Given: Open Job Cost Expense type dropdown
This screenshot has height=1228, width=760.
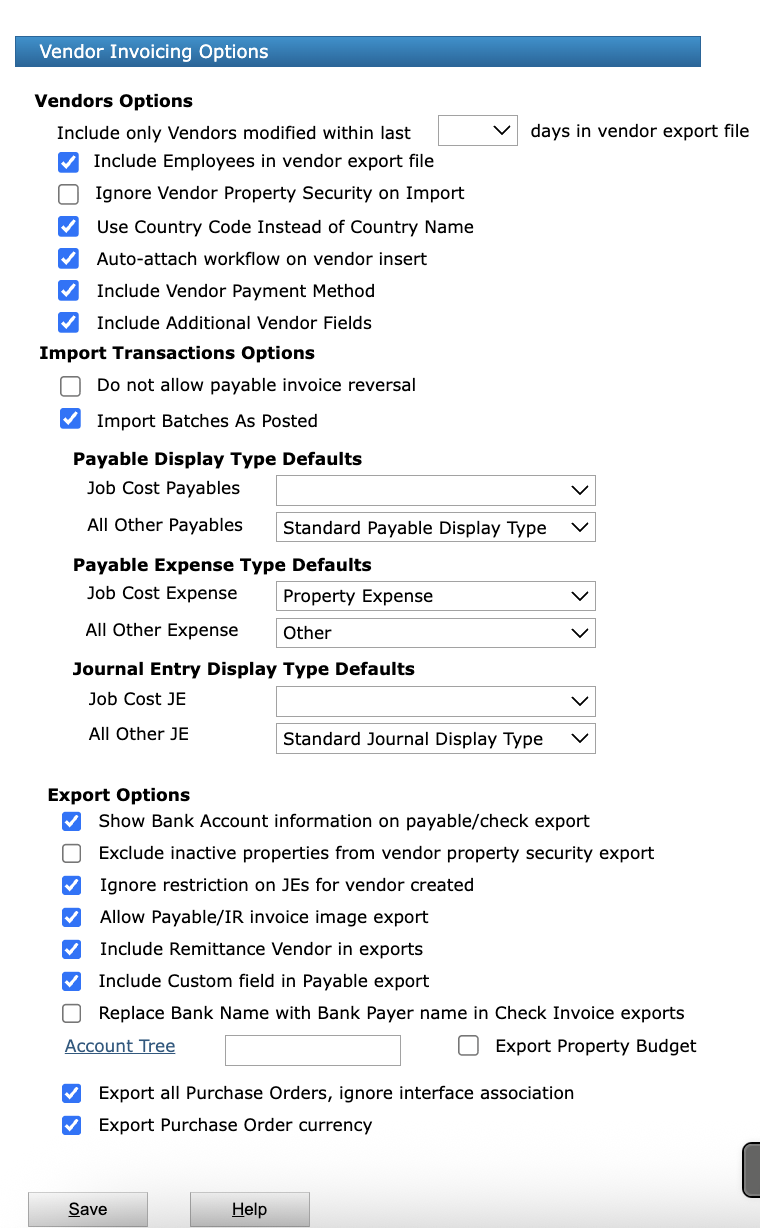Looking at the screenshot, I should [435, 596].
